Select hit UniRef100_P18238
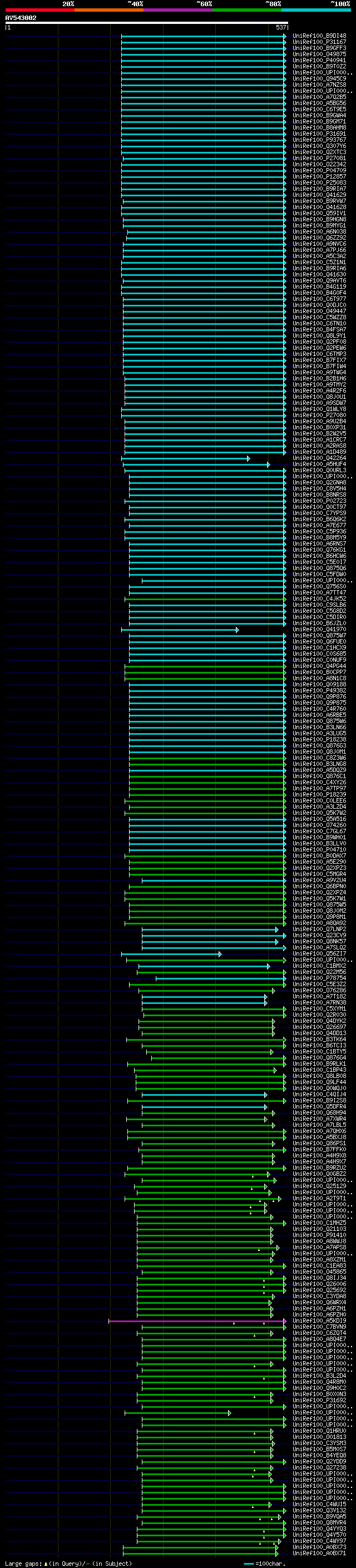 point(319,739)
